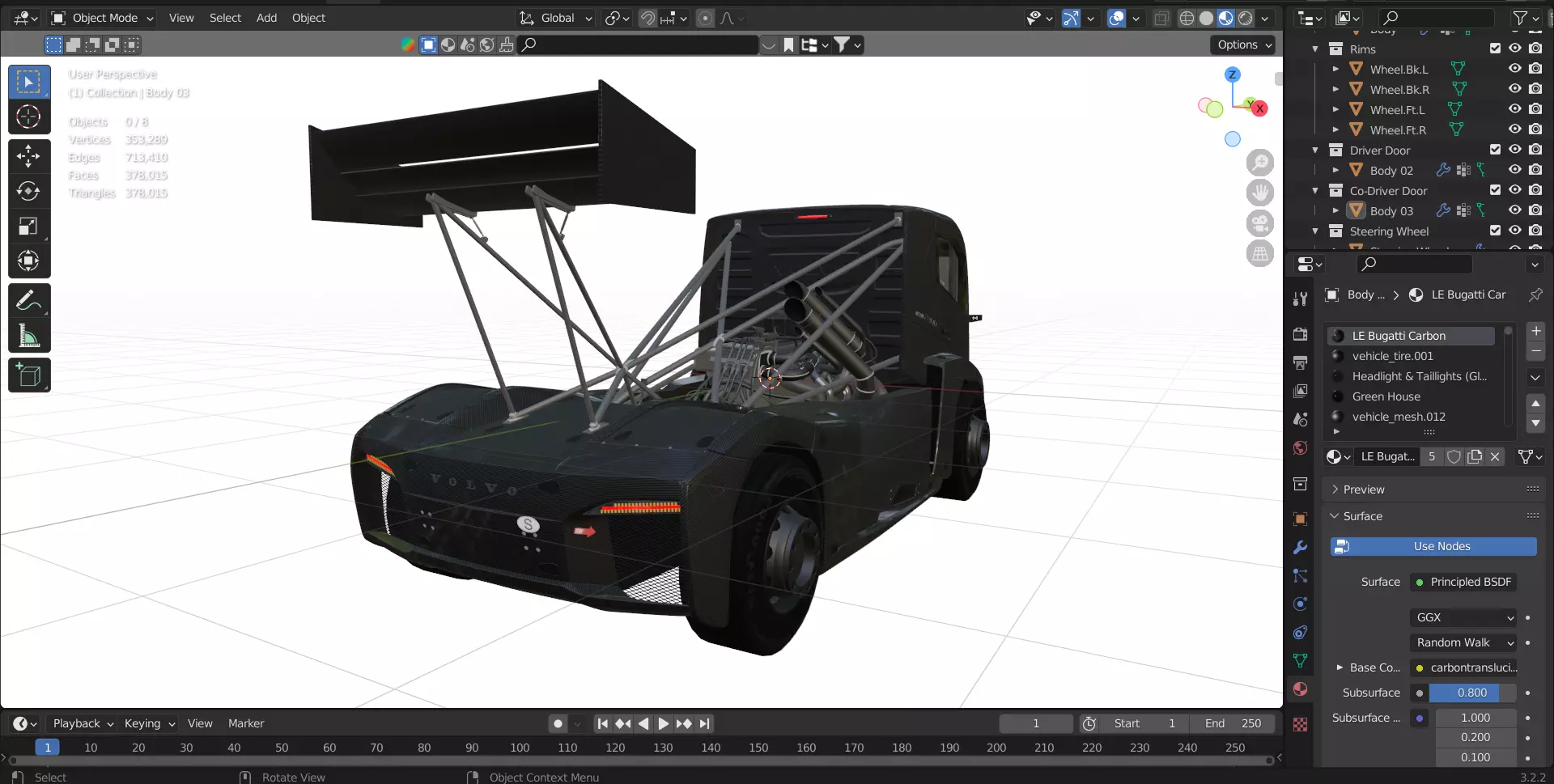
Task: Open the GGX distribution dropdown
Action: coord(1463,617)
